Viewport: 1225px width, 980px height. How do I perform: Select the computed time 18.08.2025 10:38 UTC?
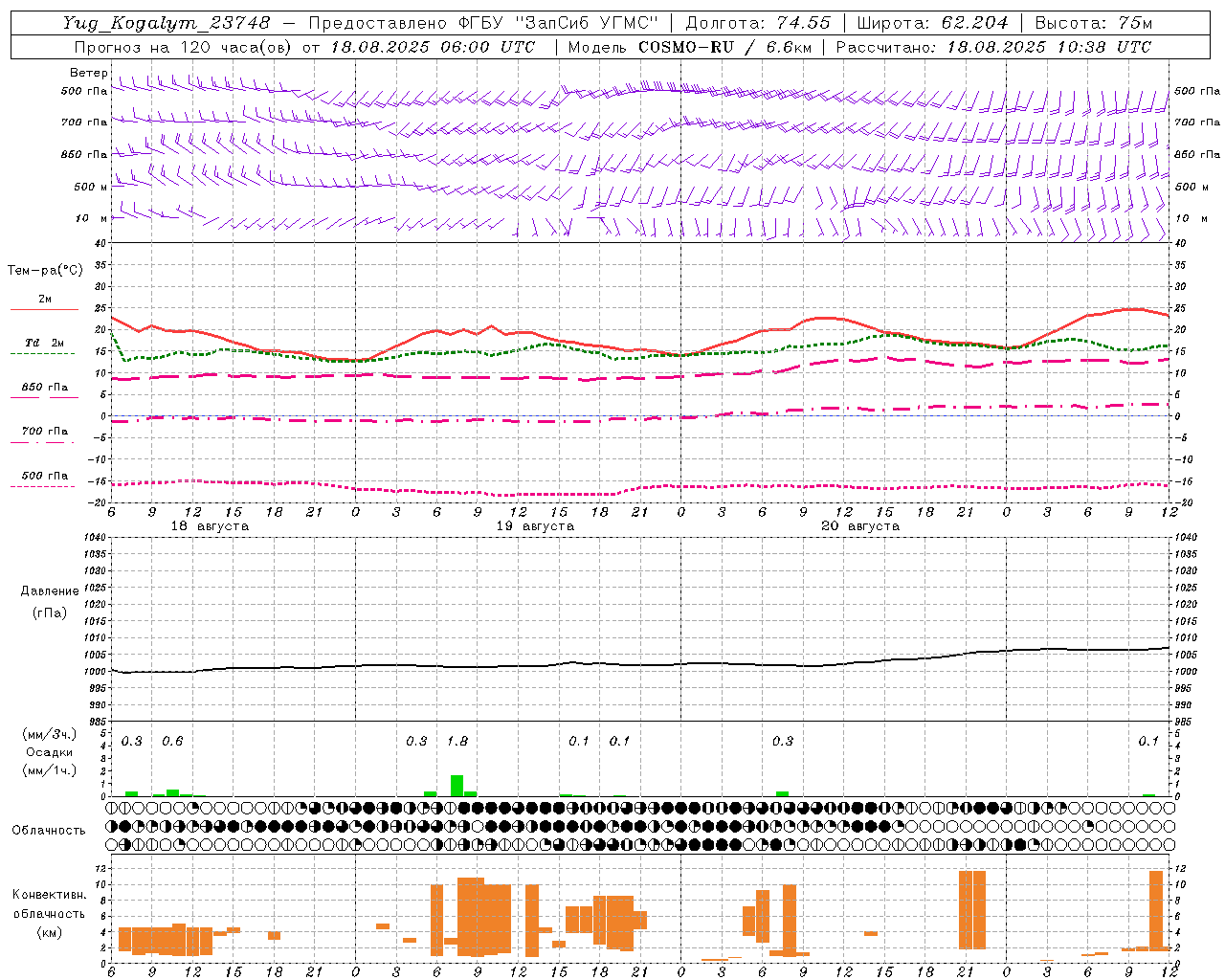(x=1049, y=47)
